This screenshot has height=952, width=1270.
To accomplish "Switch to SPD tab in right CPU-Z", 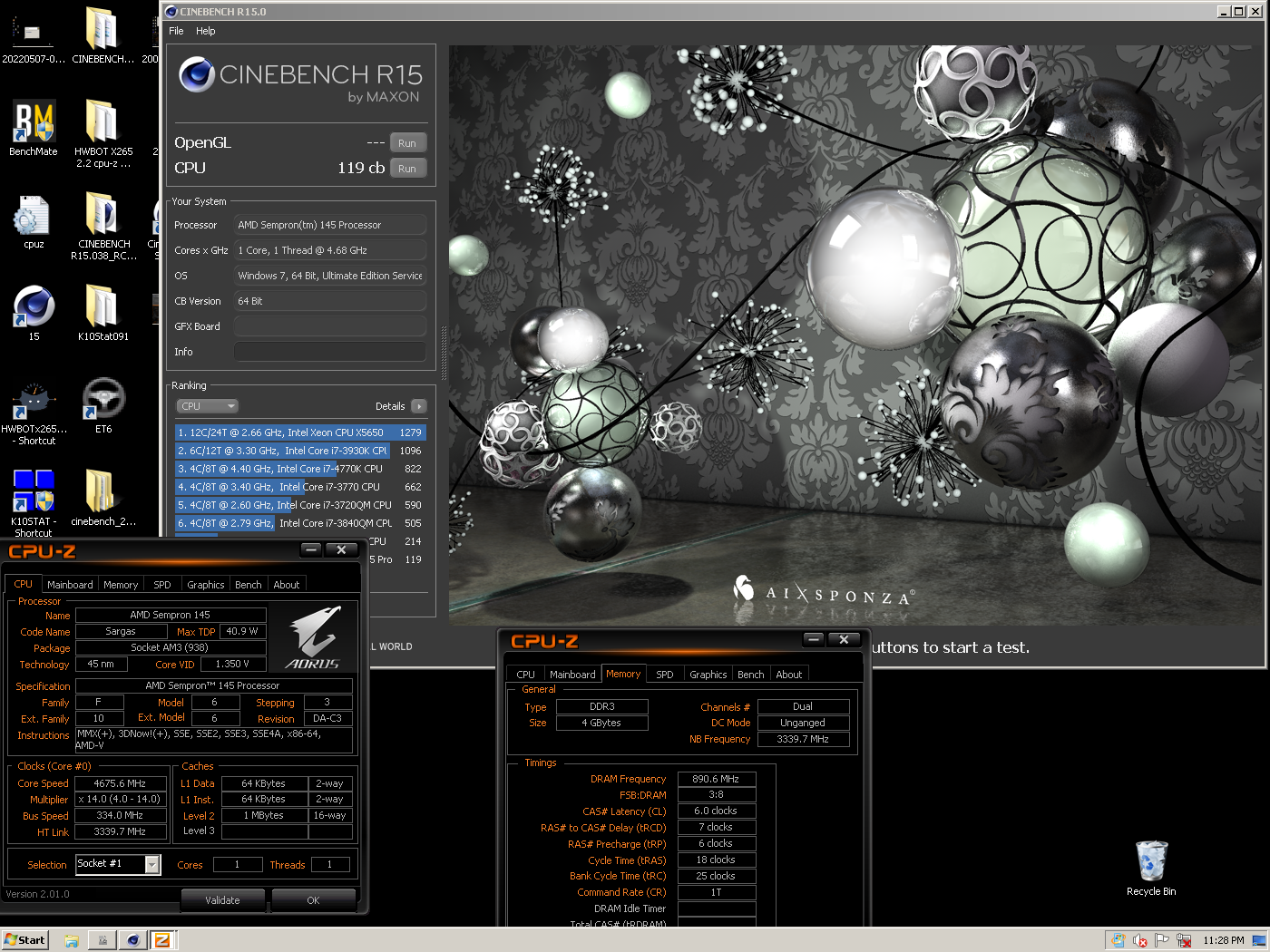I will [x=665, y=675].
